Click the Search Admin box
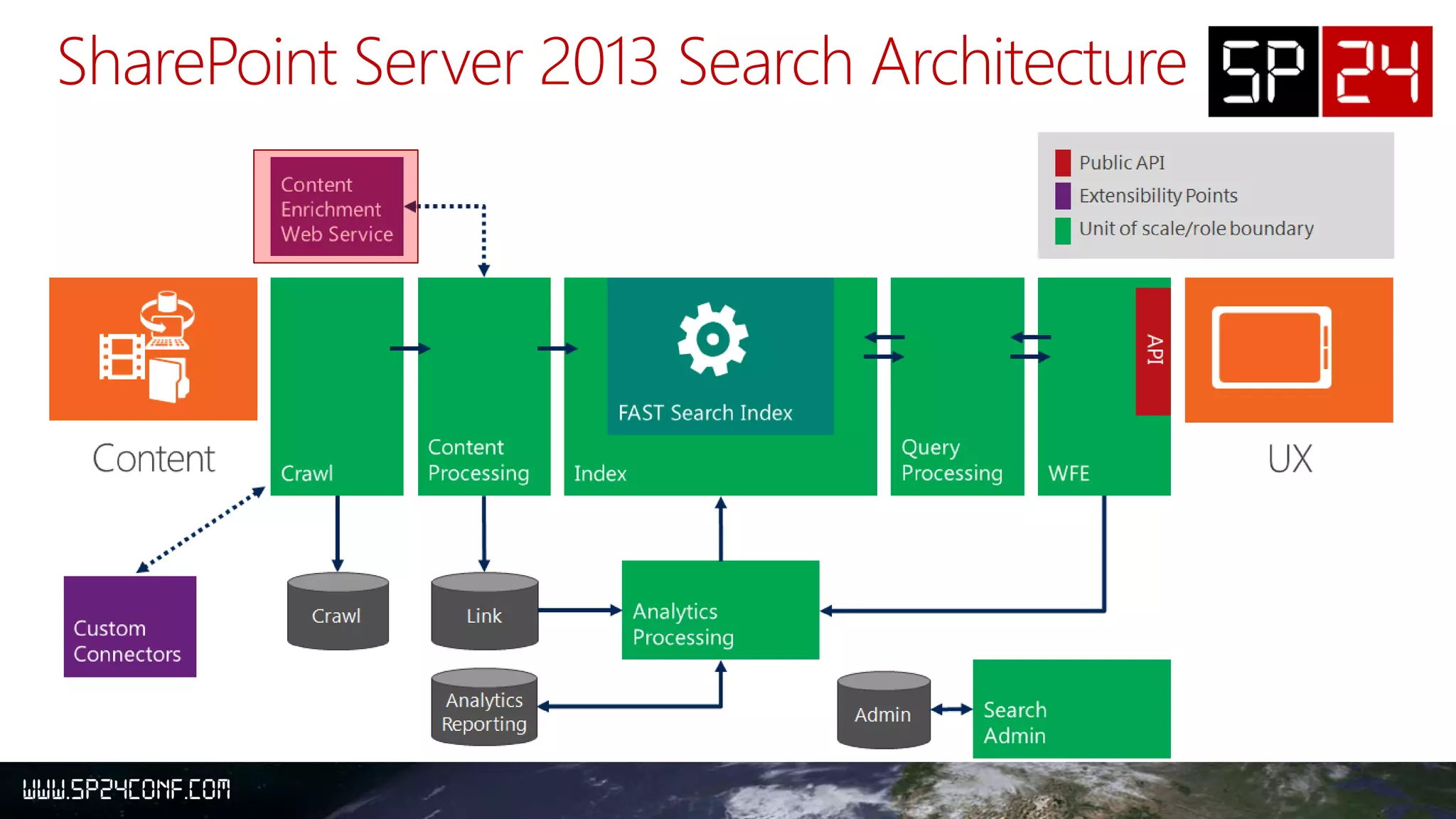 coord(1071,709)
